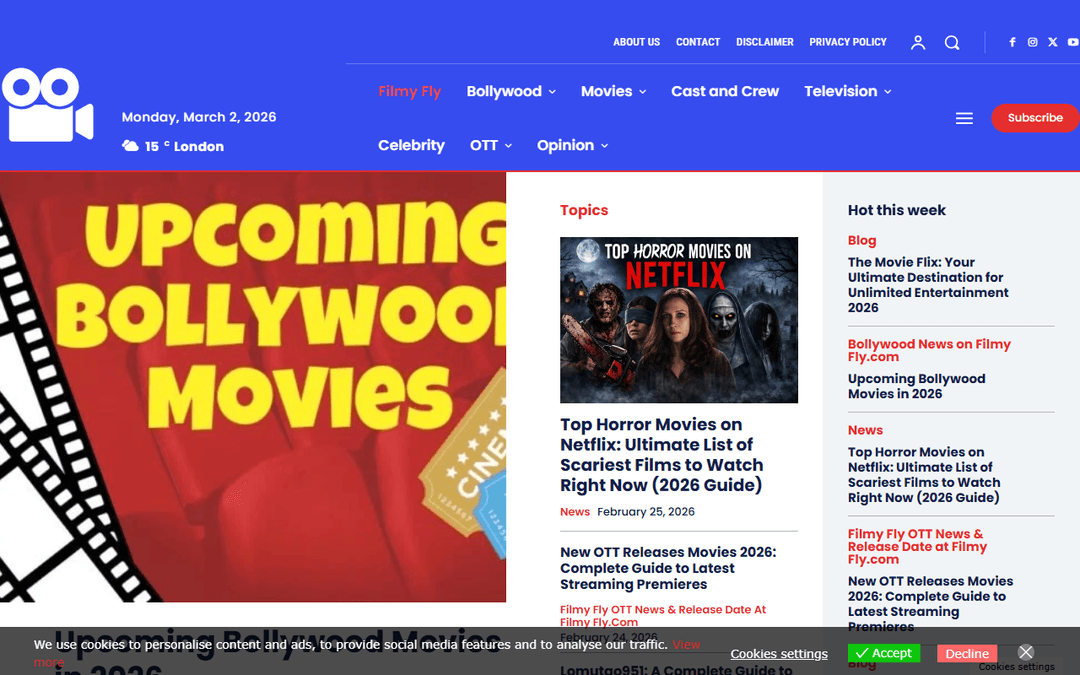The height and width of the screenshot is (675, 1080).
Task: Open Top Horror Movies on Netflix thumbnail
Action: 678,320
